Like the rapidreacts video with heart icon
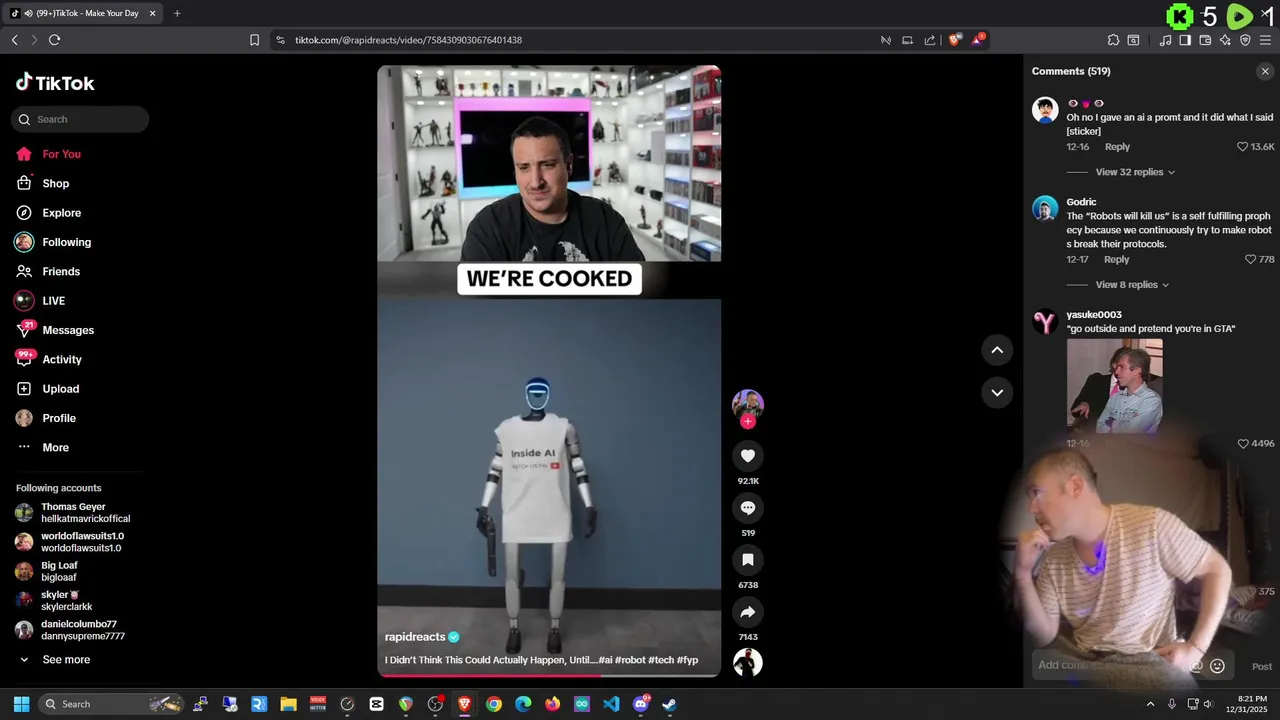 pos(747,456)
